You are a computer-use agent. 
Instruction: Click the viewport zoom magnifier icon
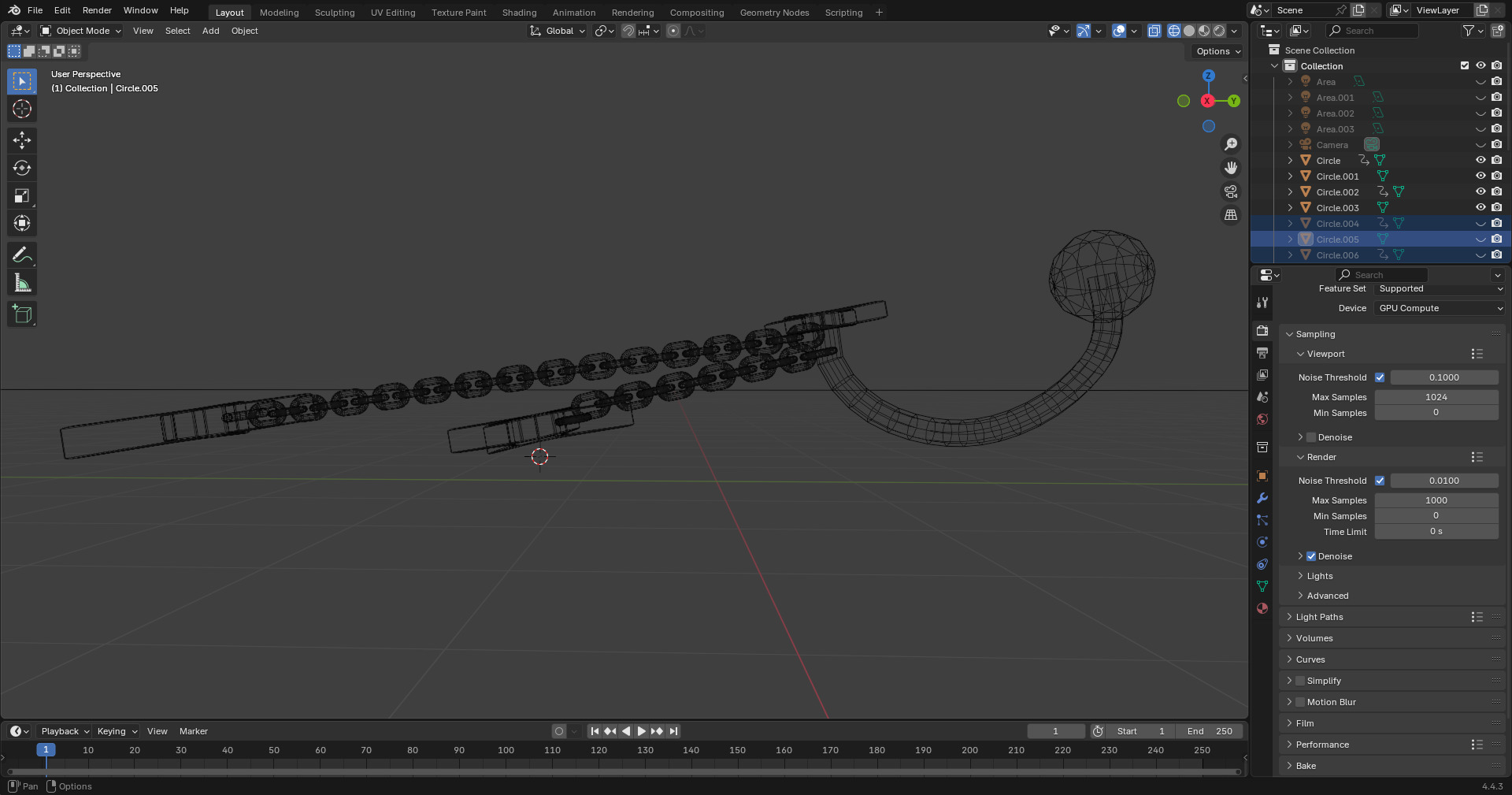tap(1230, 144)
